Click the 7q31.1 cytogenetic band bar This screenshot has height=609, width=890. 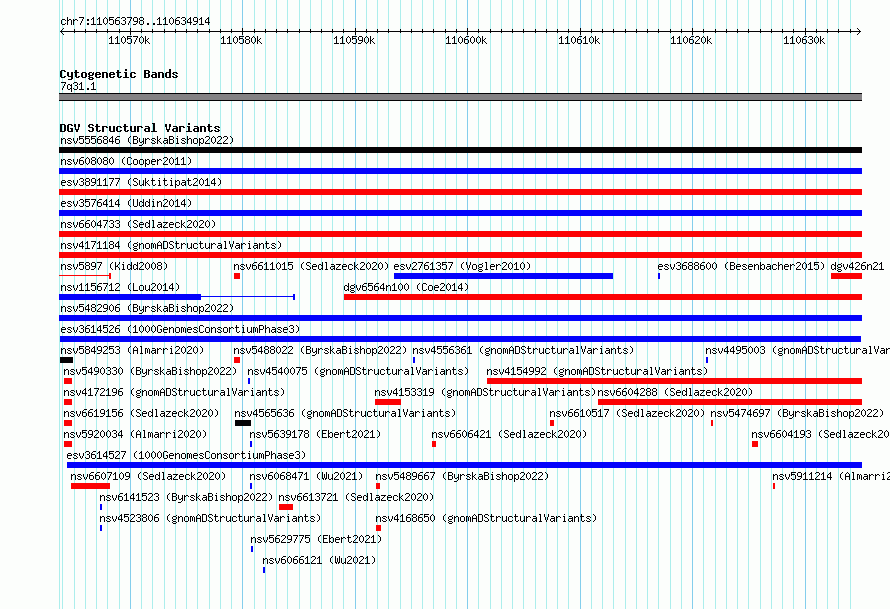tap(460, 97)
